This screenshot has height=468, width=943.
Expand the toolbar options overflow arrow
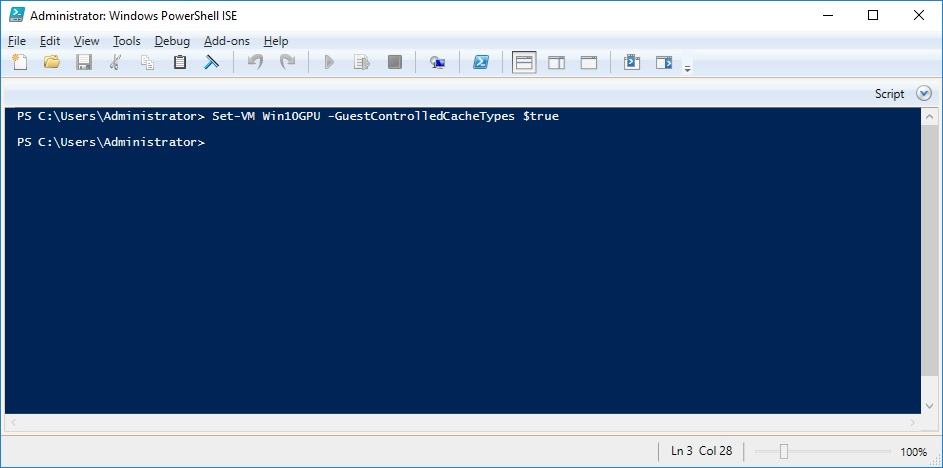(687, 69)
